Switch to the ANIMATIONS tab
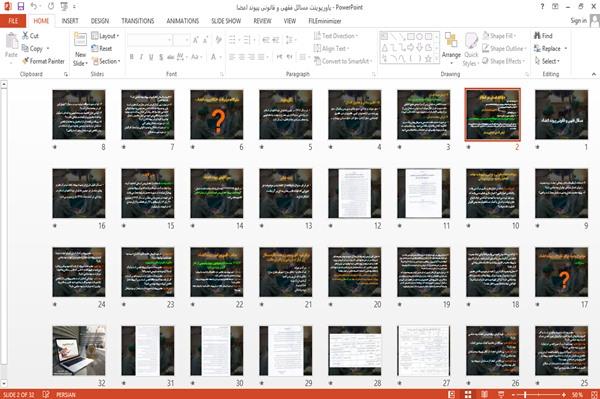 (x=183, y=21)
